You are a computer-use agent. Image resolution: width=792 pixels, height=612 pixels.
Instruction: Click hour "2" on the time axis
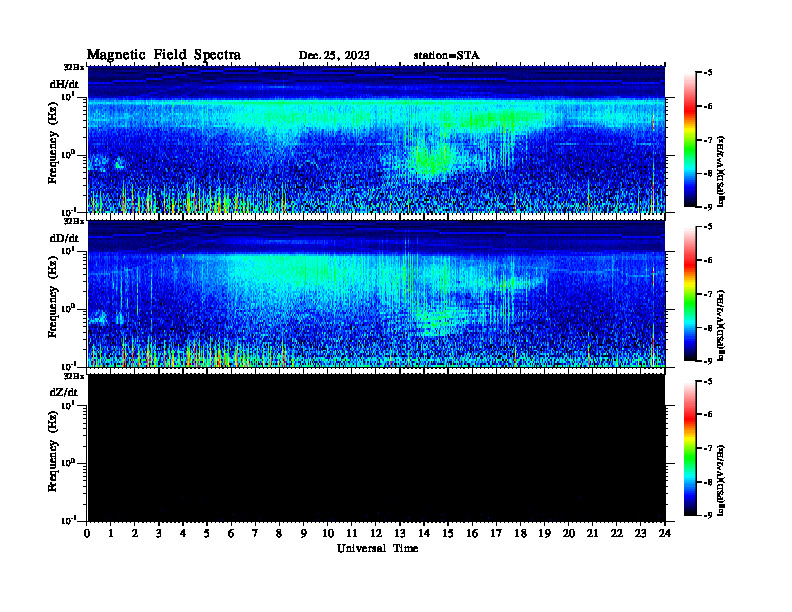point(135,533)
